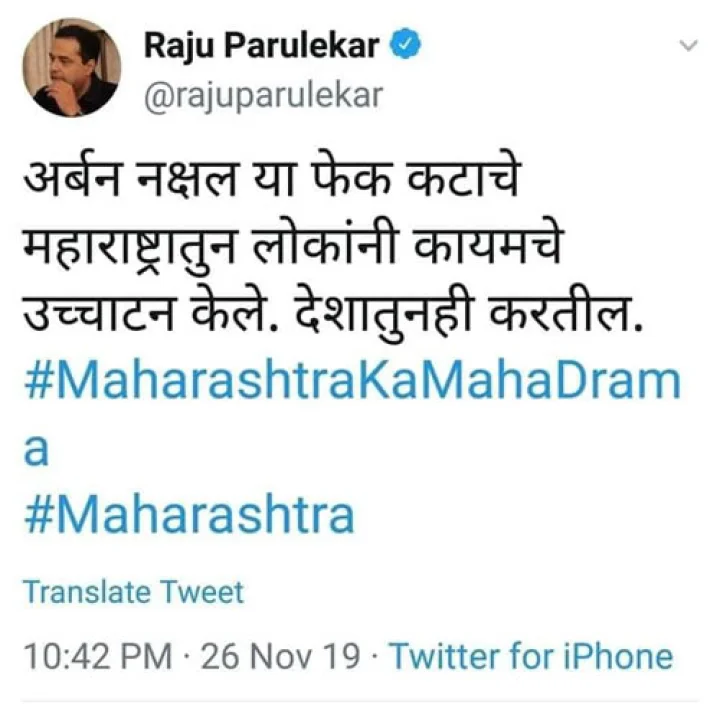
Task: Click the words अर्बन नक्षल in the tweet
Action: 130,177
